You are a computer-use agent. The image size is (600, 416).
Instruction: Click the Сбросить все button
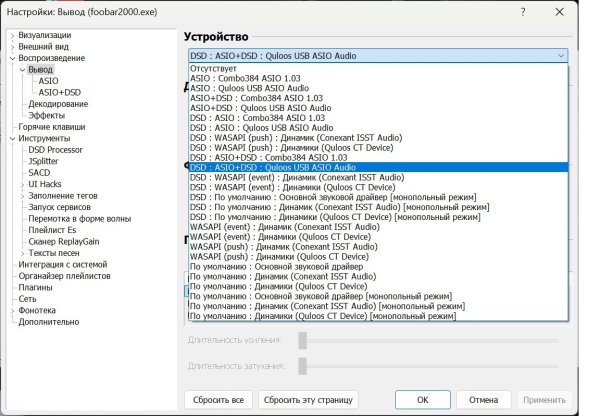tap(218, 400)
